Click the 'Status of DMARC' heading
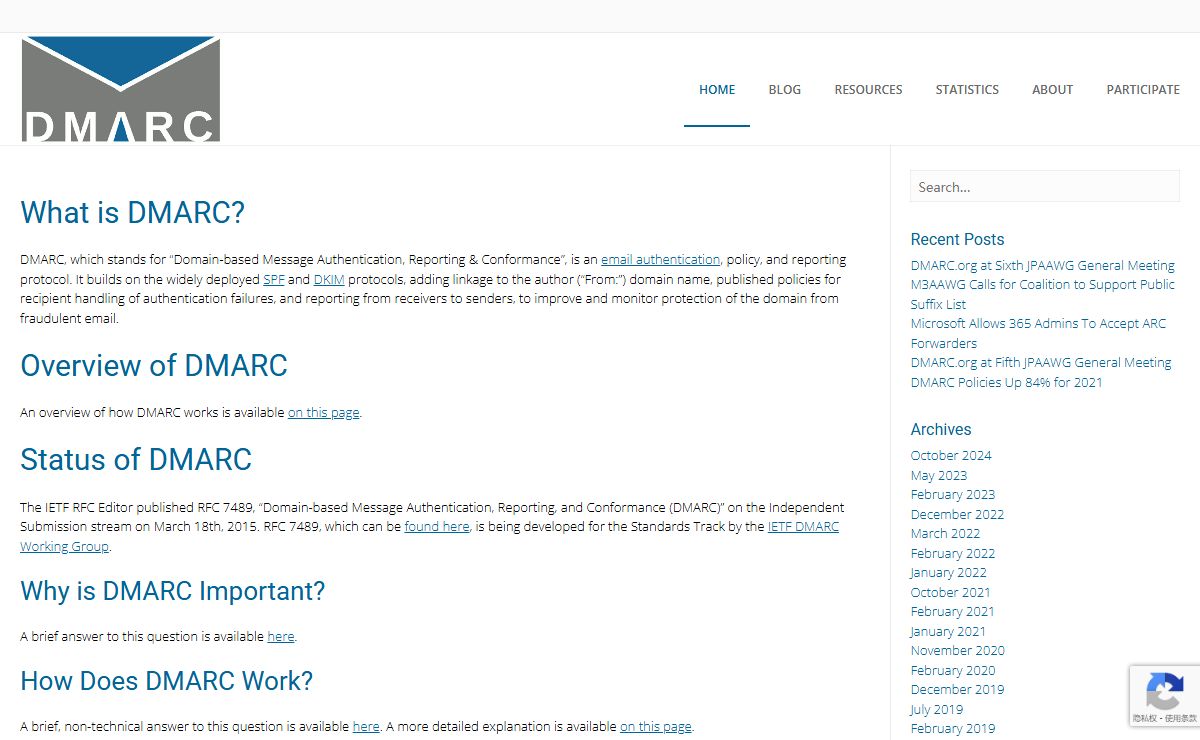1200x740 pixels. (x=136, y=460)
